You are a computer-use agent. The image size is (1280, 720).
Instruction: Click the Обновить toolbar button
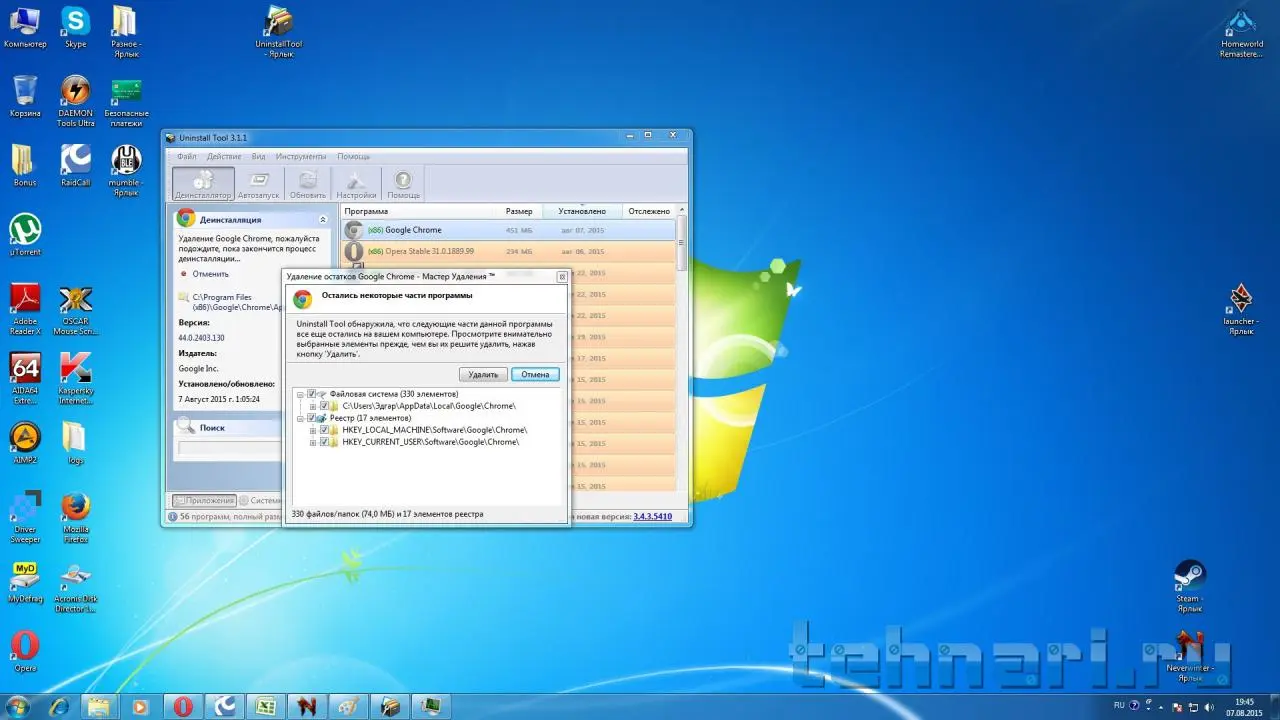coord(308,184)
